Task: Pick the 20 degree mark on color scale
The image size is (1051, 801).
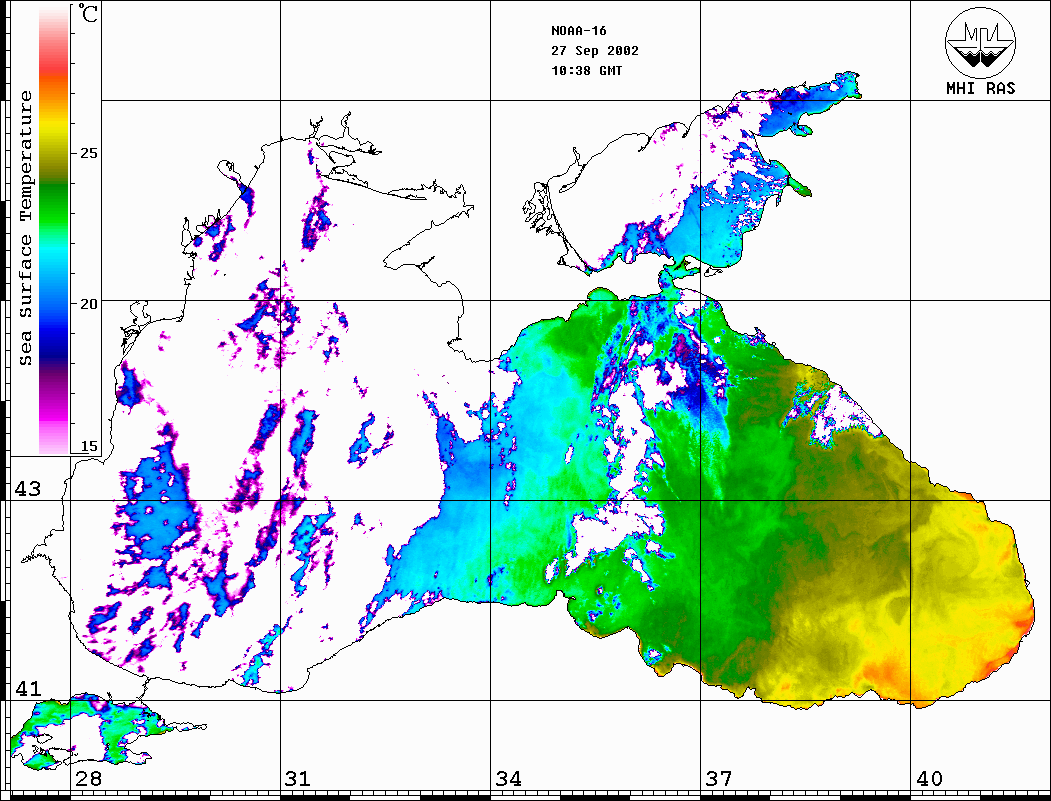Action: click(88, 304)
